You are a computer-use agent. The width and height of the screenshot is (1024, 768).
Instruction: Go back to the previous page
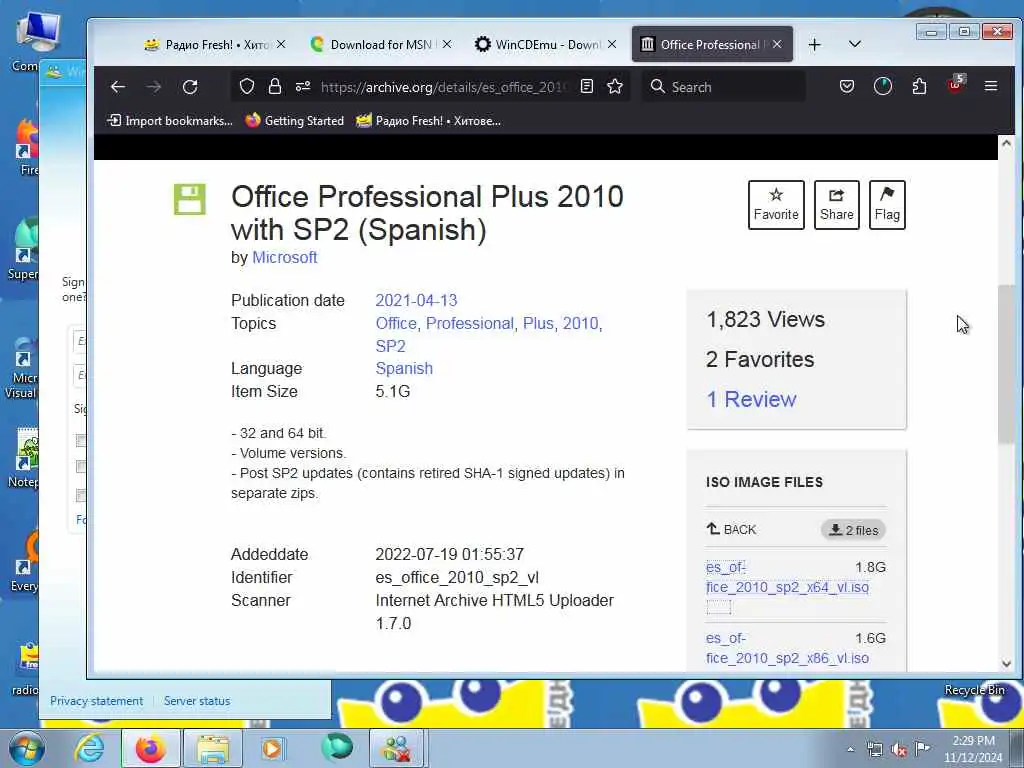click(x=118, y=87)
